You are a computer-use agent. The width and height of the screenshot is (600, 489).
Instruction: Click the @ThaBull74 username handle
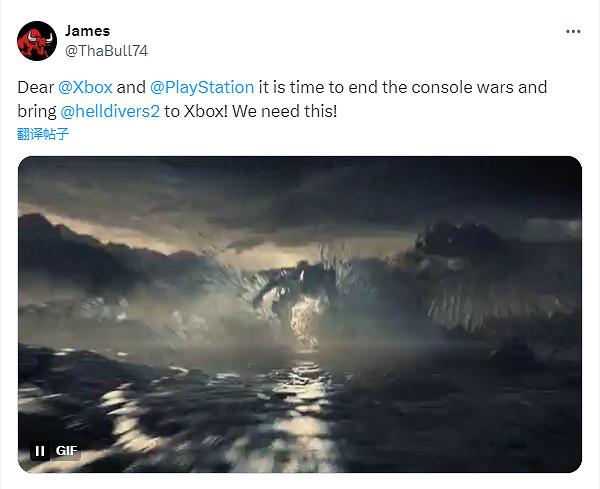click(106, 51)
